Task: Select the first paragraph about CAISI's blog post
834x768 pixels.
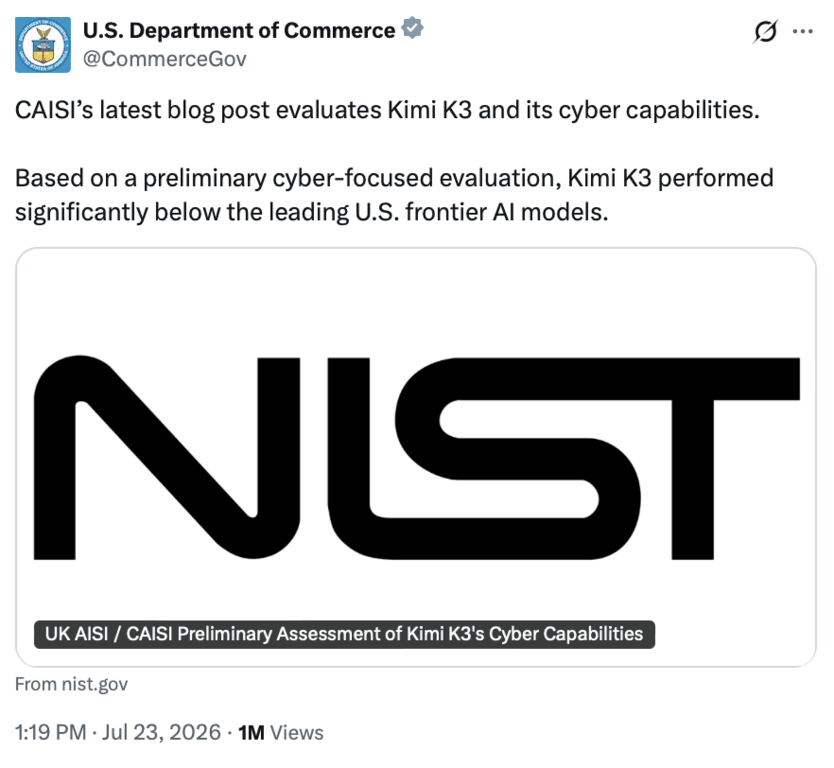Action: (387, 110)
